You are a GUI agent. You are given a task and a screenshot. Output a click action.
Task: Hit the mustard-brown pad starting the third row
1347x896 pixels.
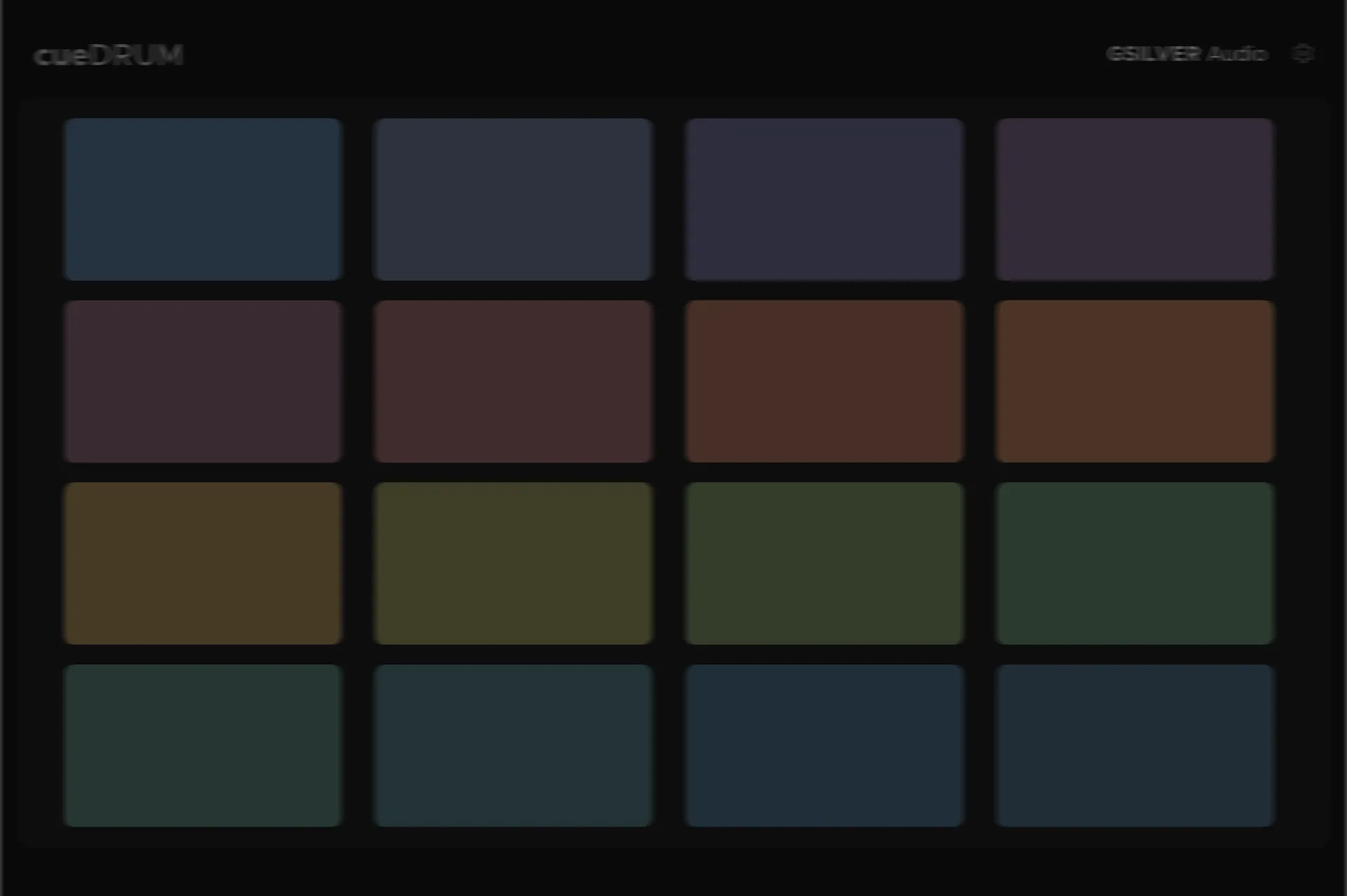pos(203,563)
